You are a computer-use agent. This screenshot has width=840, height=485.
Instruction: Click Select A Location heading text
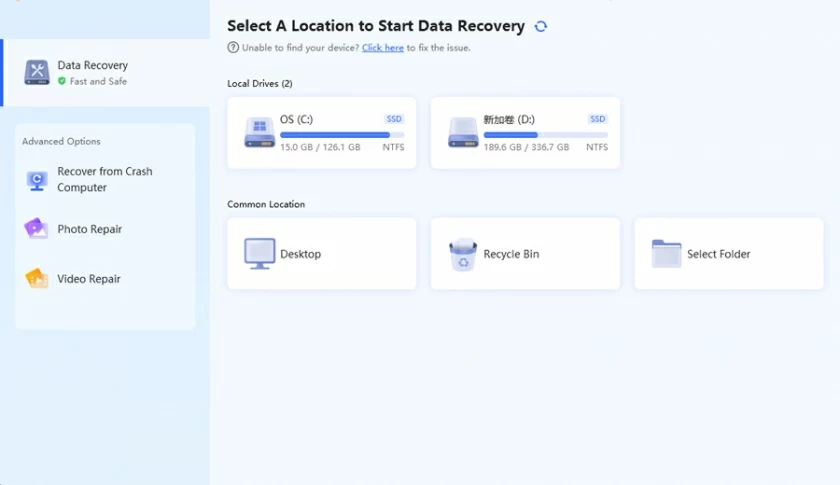tap(376, 26)
